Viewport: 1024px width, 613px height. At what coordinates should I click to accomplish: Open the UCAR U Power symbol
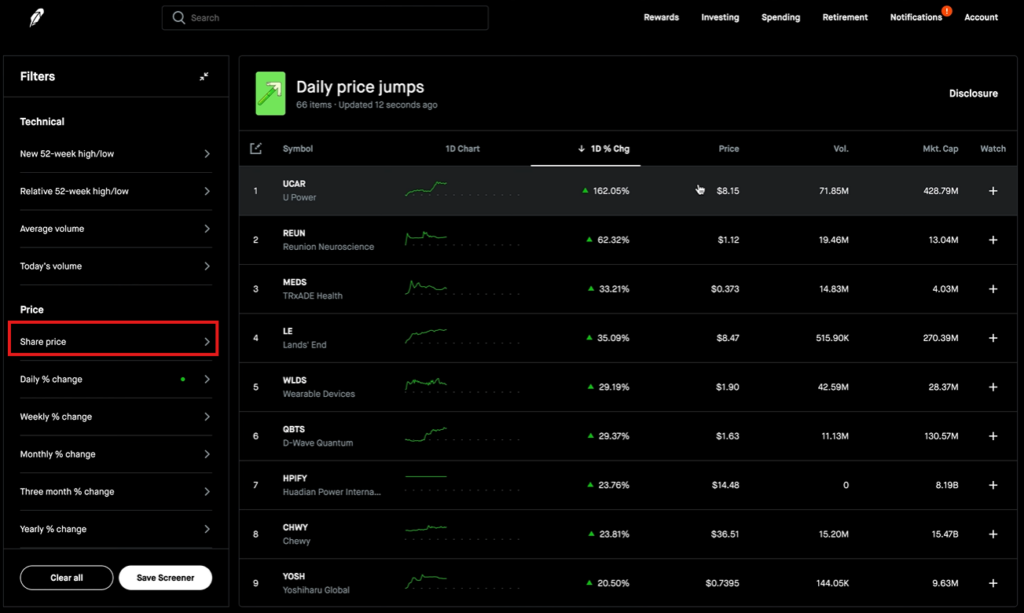point(299,191)
